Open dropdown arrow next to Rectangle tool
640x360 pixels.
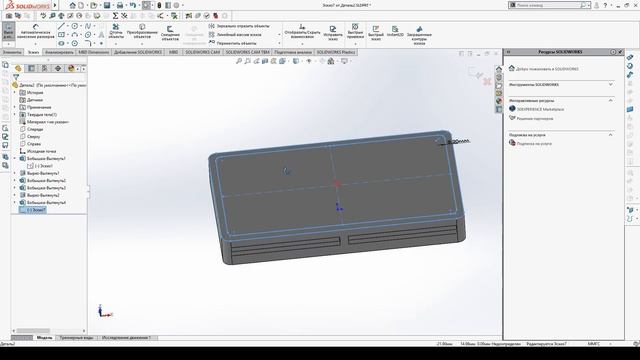[68, 35]
